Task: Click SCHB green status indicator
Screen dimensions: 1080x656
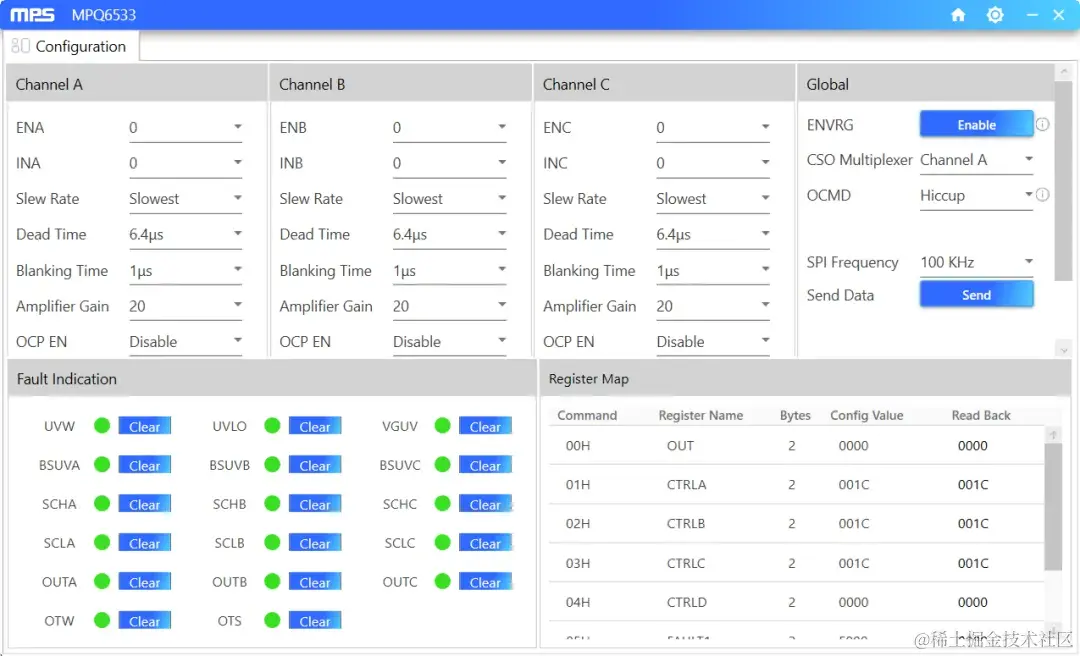Action: click(x=272, y=504)
